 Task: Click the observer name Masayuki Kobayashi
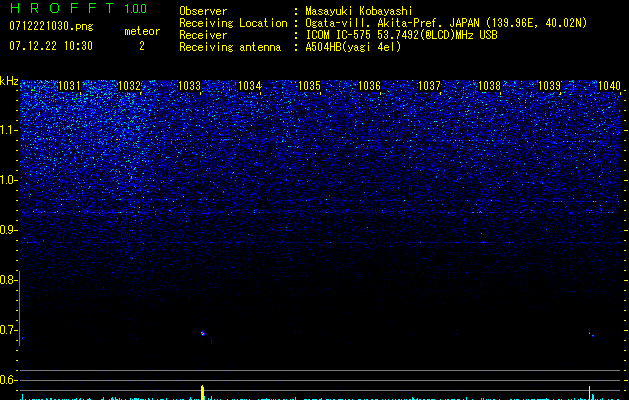coord(359,11)
